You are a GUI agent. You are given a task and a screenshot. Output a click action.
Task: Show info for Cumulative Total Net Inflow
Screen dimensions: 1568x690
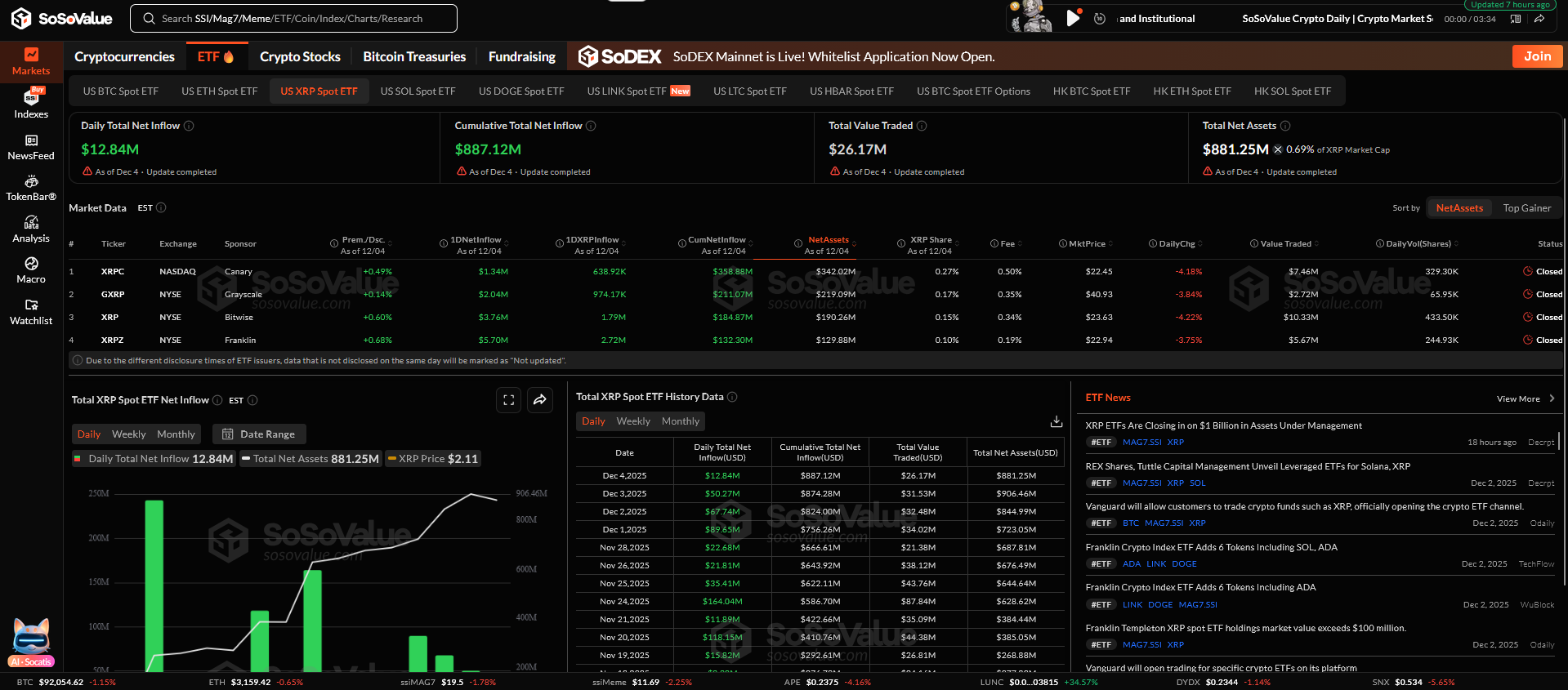pyautogui.click(x=591, y=126)
